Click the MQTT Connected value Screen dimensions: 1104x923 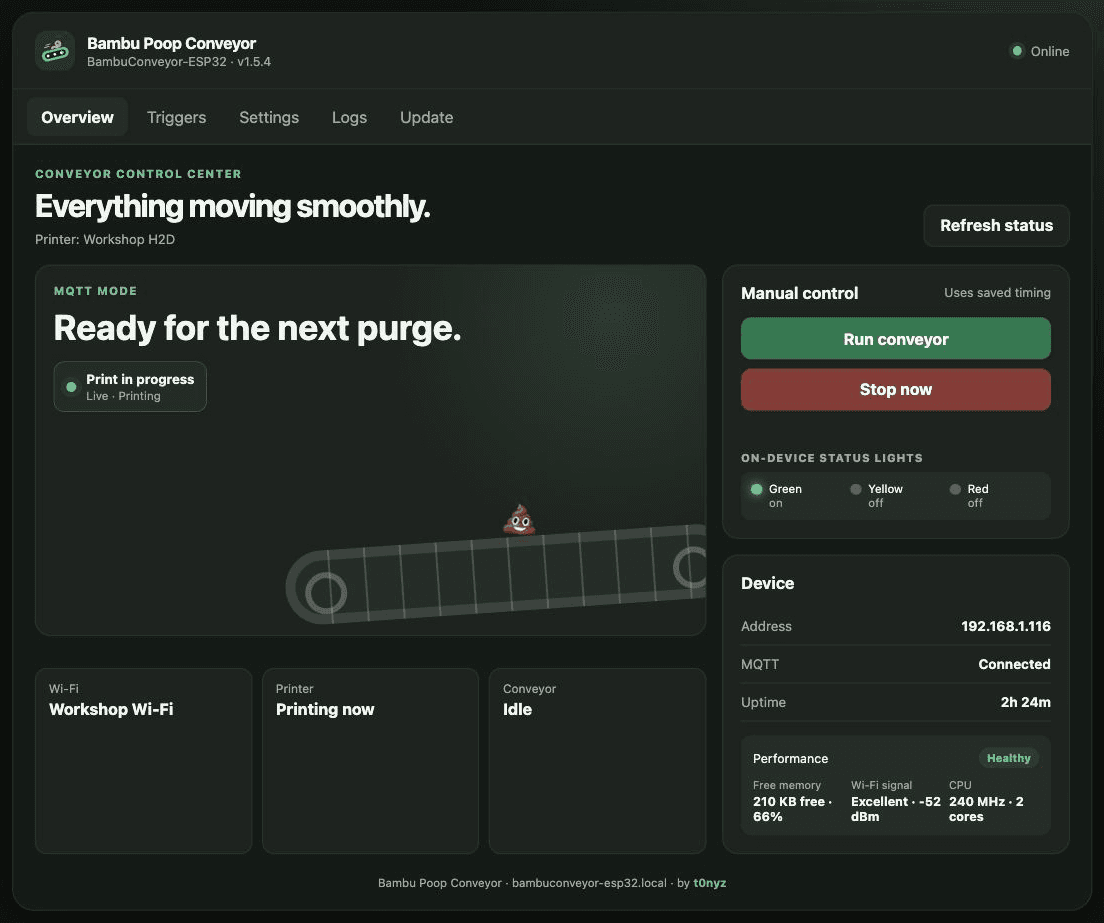pyautogui.click(x=1014, y=664)
